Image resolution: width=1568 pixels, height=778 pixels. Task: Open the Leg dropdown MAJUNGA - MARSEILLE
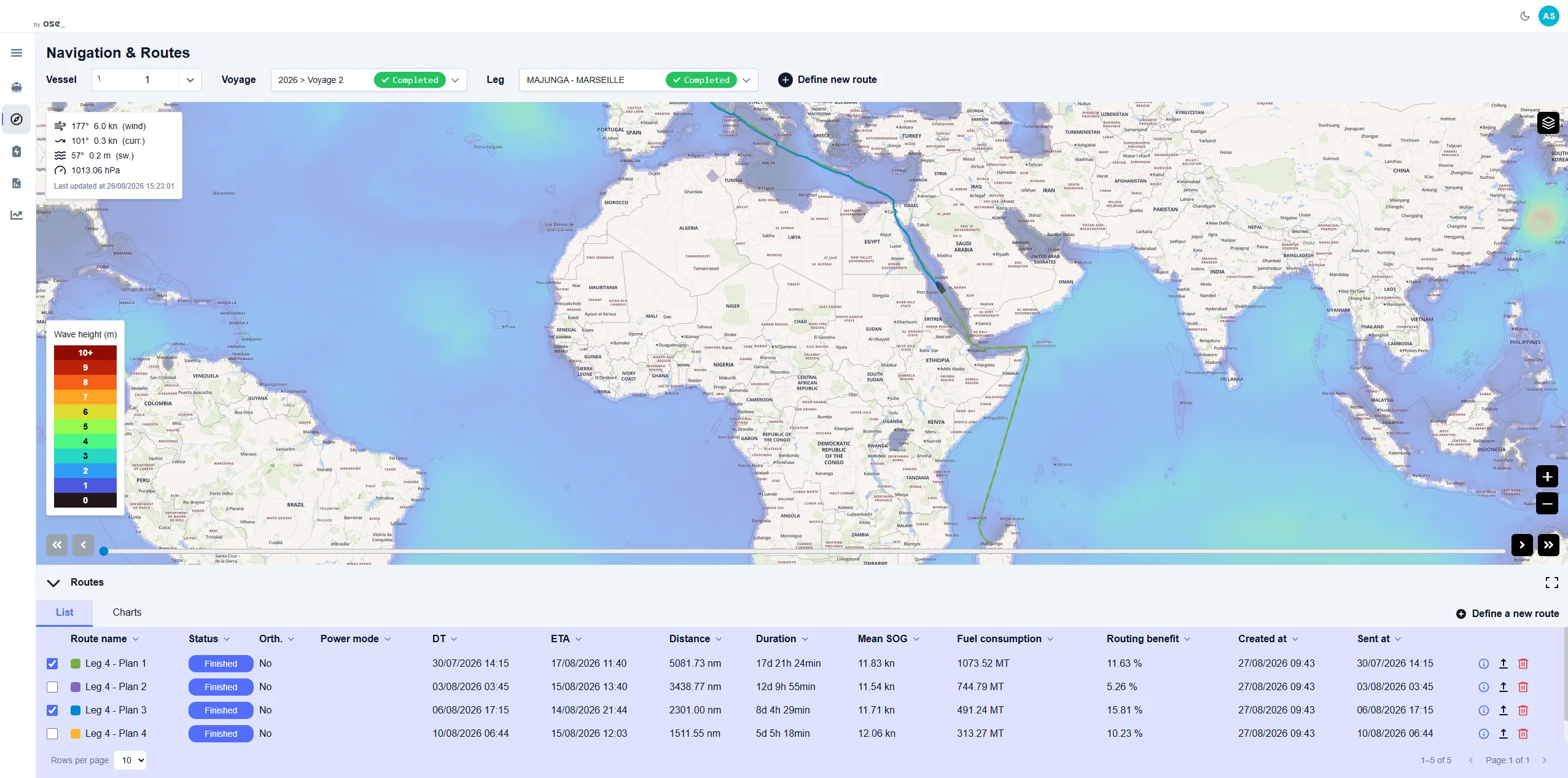point(638,80)
